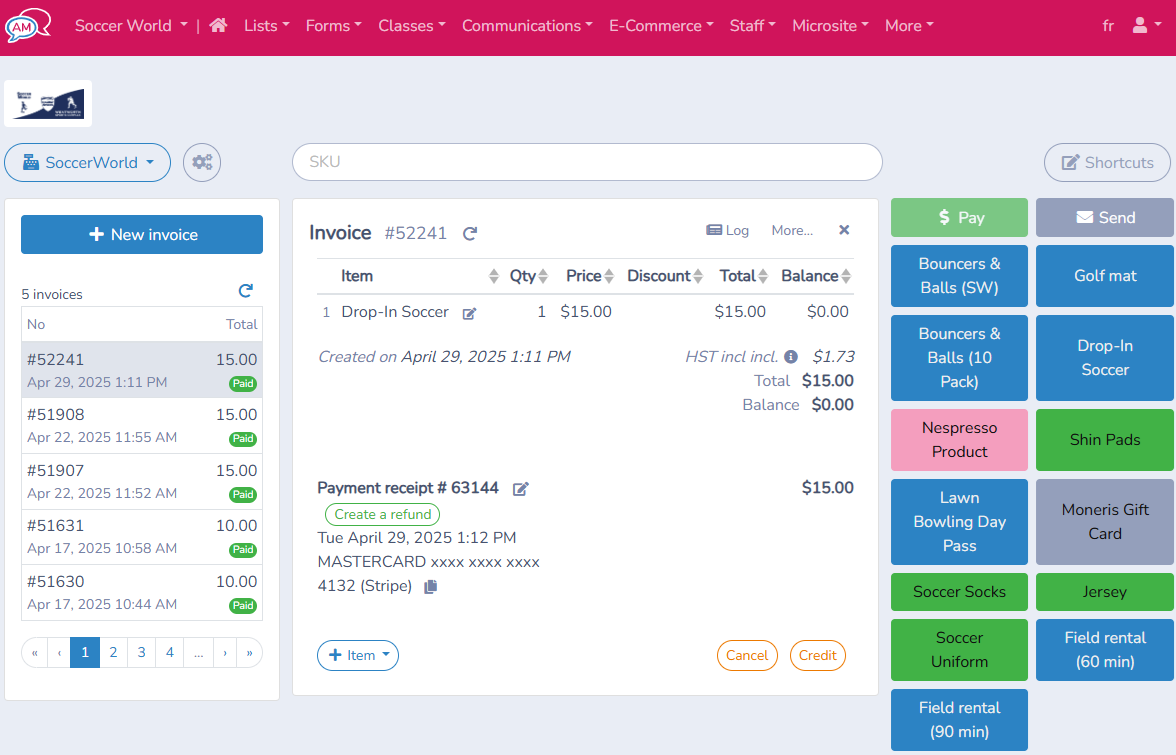Viewport: 1176px width, 755px height.
Task: Go to next invoices page arrow
Action: click(225, 652)
